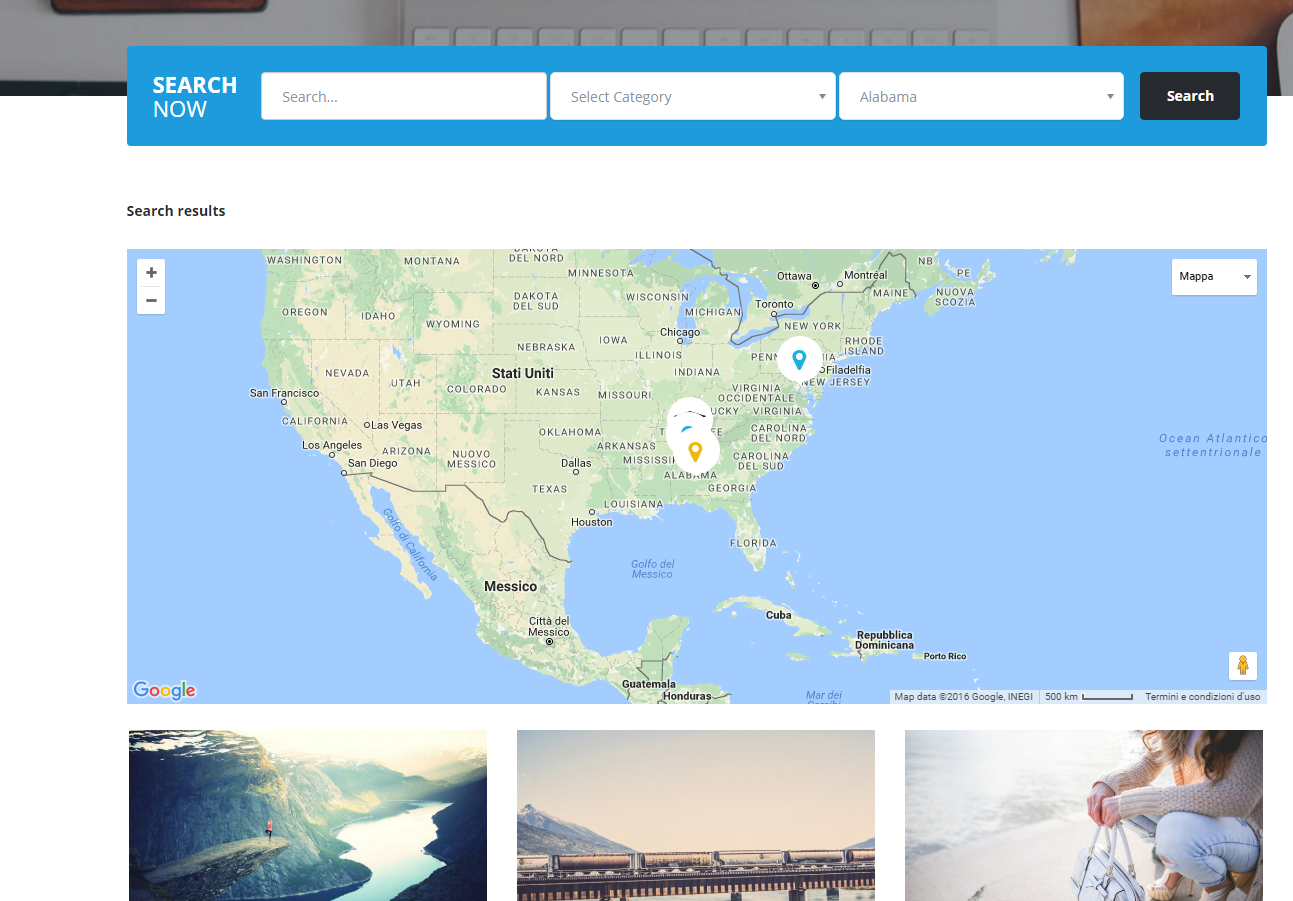Viewport: 1293px width, 901px height.
Task: Open the Termini e condizioni d'uso link
Action: coord(1203,697)
